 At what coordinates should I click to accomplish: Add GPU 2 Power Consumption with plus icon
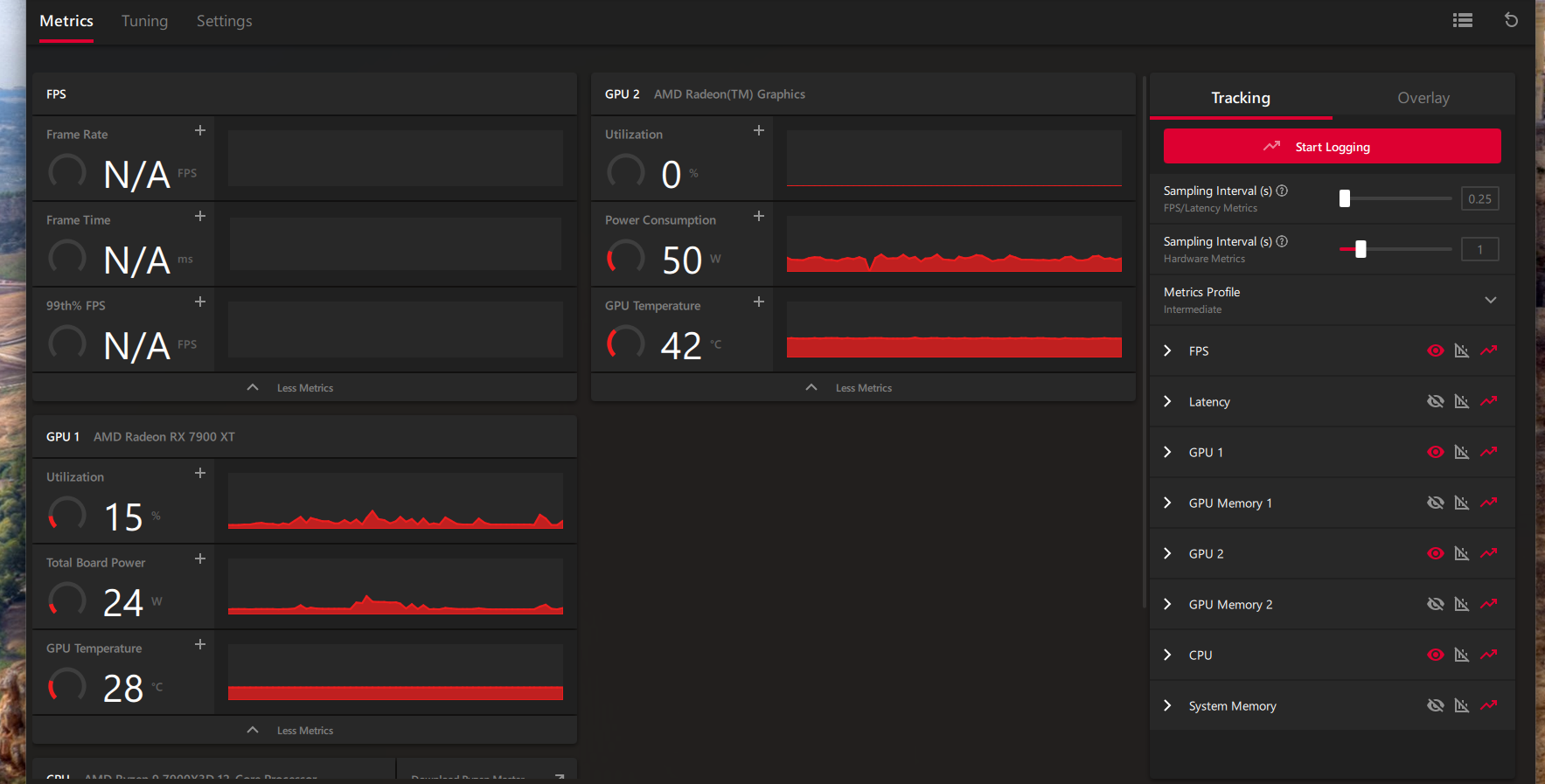coord(759,216)
